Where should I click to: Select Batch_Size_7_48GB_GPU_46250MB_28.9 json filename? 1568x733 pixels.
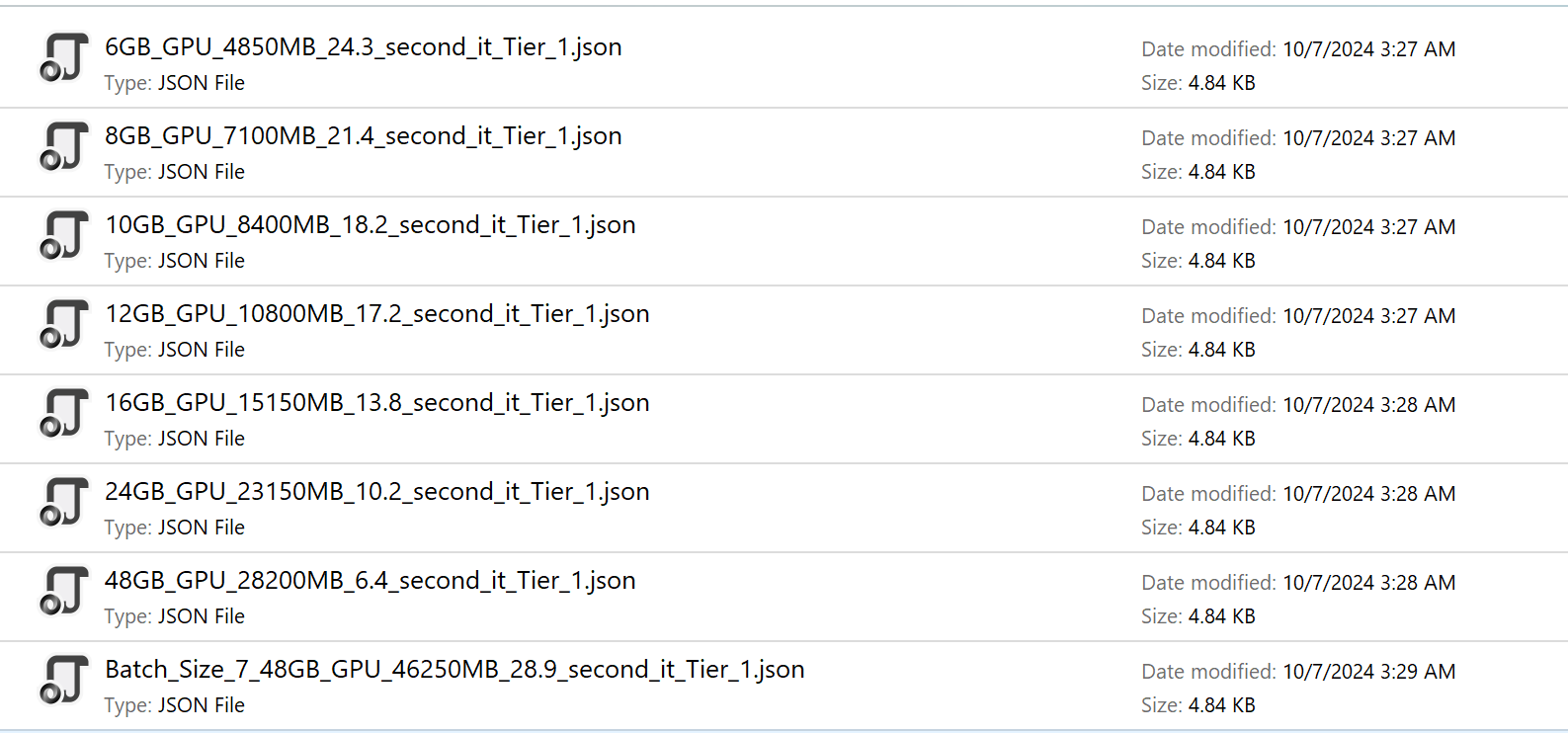tap(454, 670)
